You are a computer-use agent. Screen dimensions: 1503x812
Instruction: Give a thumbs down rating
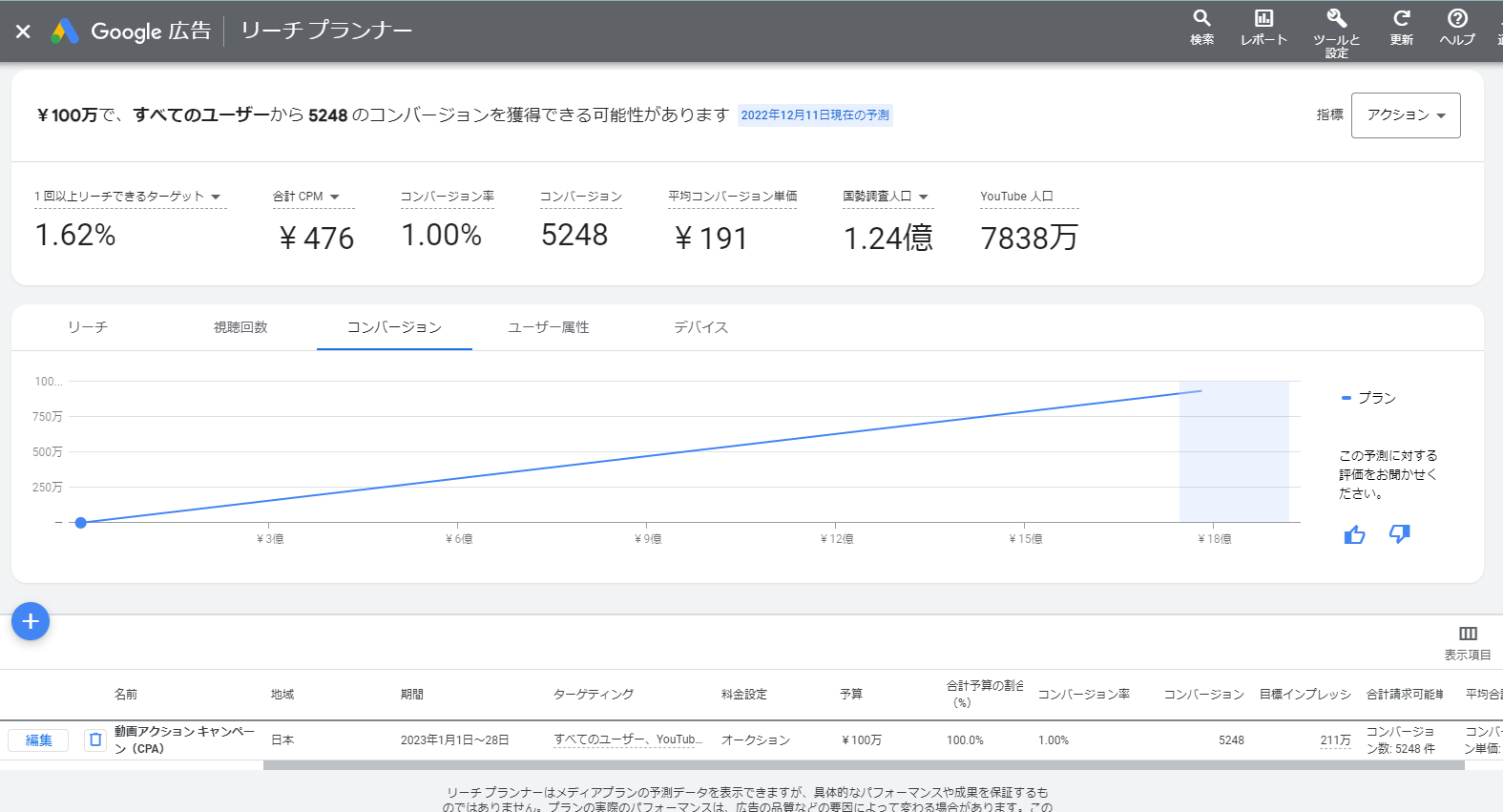1399,534
